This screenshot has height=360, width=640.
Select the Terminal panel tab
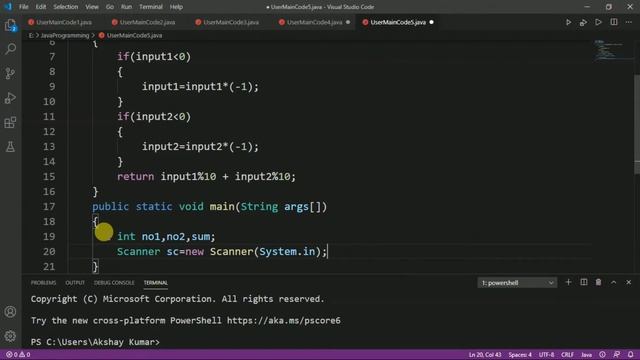point(156,283)
